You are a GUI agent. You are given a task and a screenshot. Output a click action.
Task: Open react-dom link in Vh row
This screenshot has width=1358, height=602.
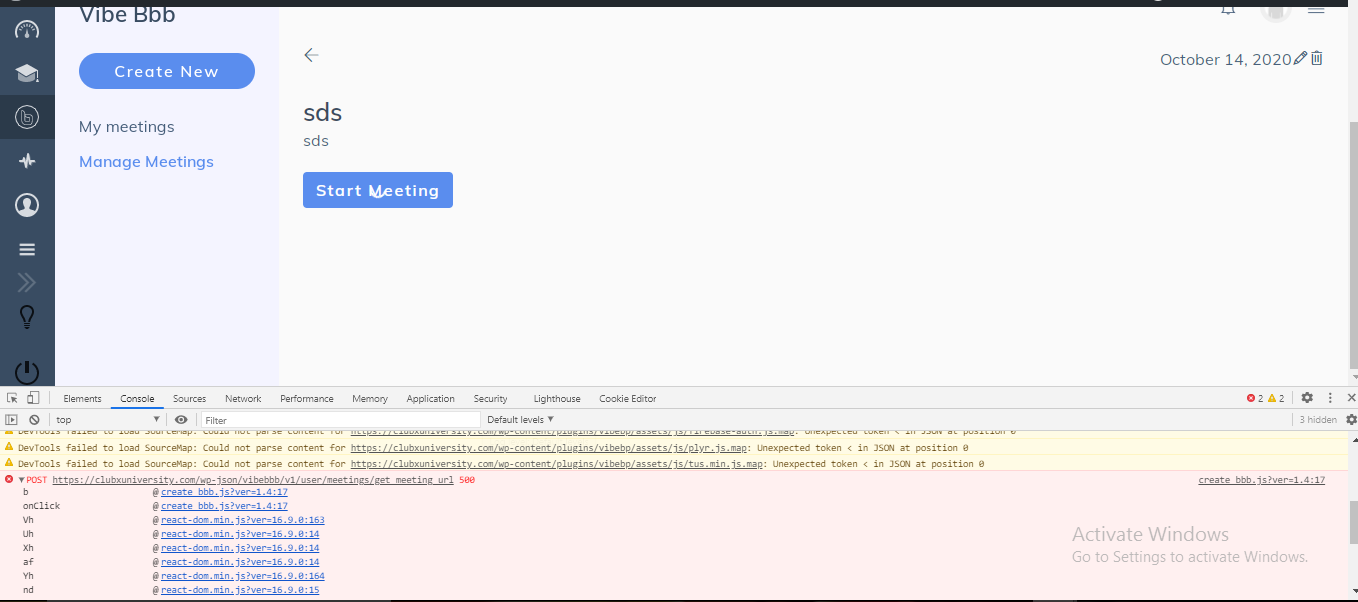(243, 520)
